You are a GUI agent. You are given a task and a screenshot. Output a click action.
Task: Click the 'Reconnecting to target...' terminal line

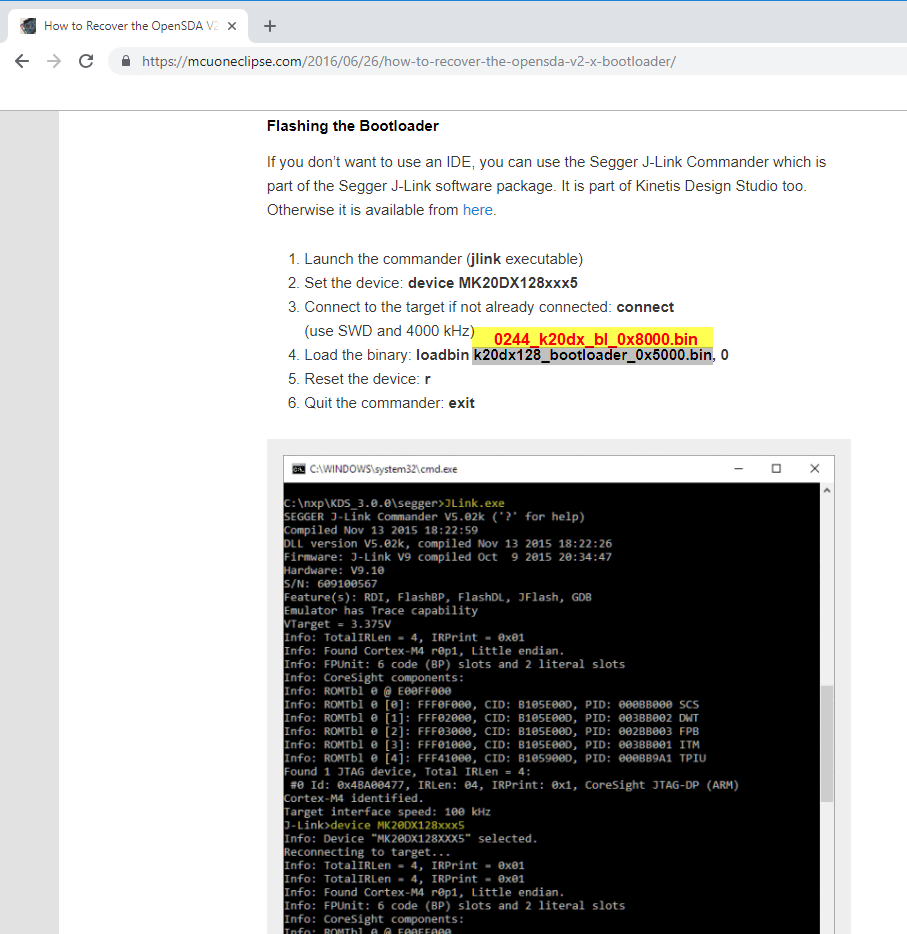(367, 852)
